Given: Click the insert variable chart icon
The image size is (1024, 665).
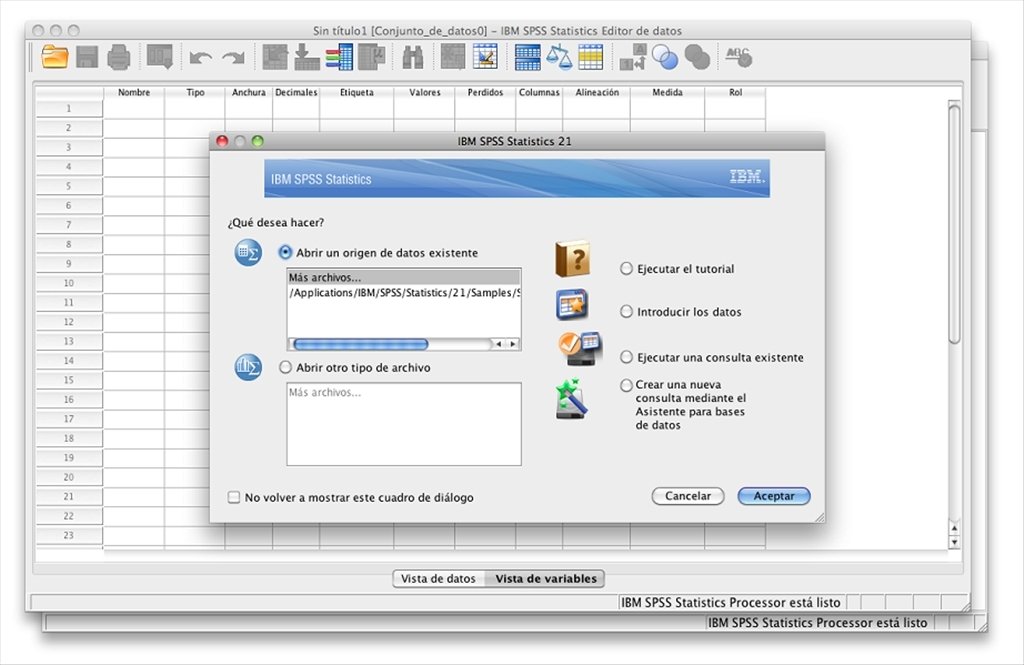Looking at the screenshot, I should 485,57.
